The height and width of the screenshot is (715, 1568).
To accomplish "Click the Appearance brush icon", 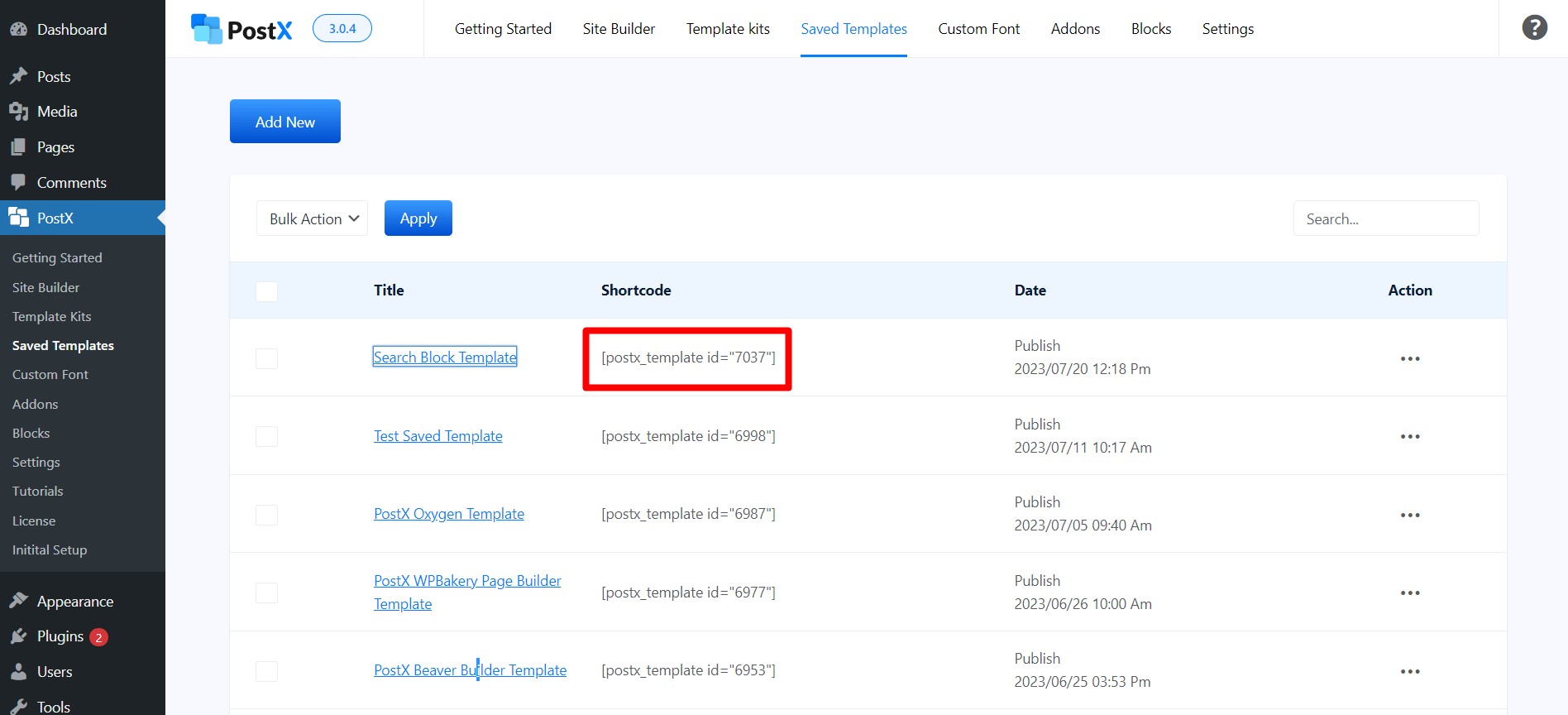I will [19, 601].
